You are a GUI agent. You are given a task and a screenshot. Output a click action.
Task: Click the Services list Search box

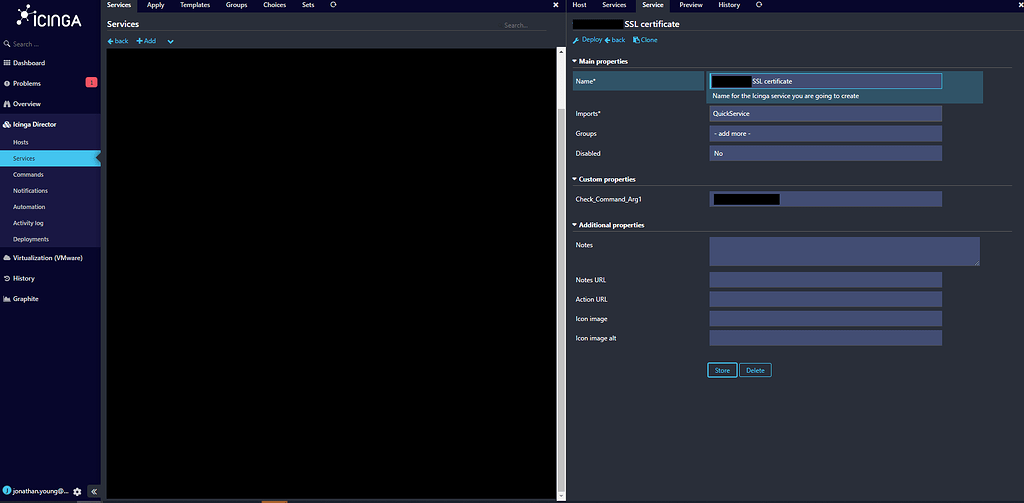[524, 25]
